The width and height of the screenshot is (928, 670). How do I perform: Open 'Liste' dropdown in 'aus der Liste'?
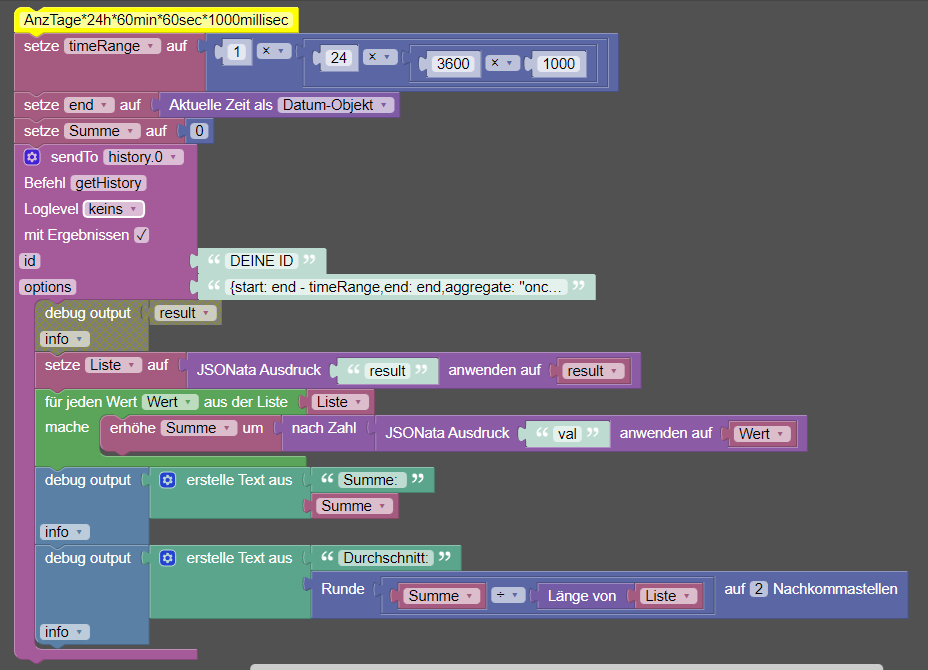coord(340,402)
